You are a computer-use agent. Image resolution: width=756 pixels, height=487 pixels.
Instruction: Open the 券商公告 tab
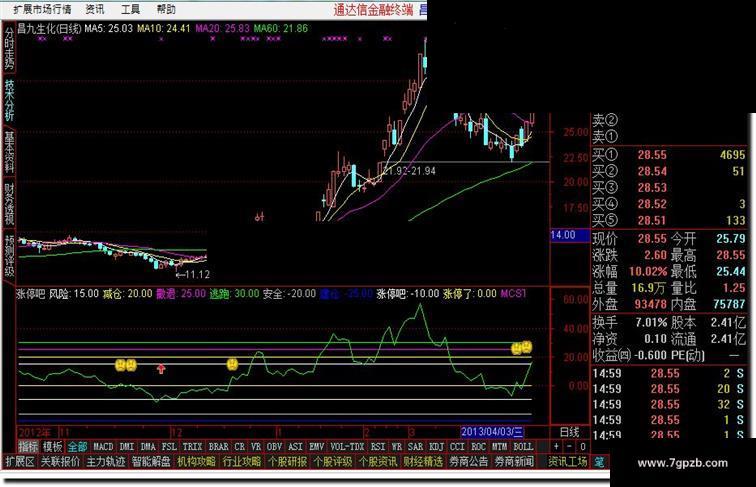coord(468,461)
